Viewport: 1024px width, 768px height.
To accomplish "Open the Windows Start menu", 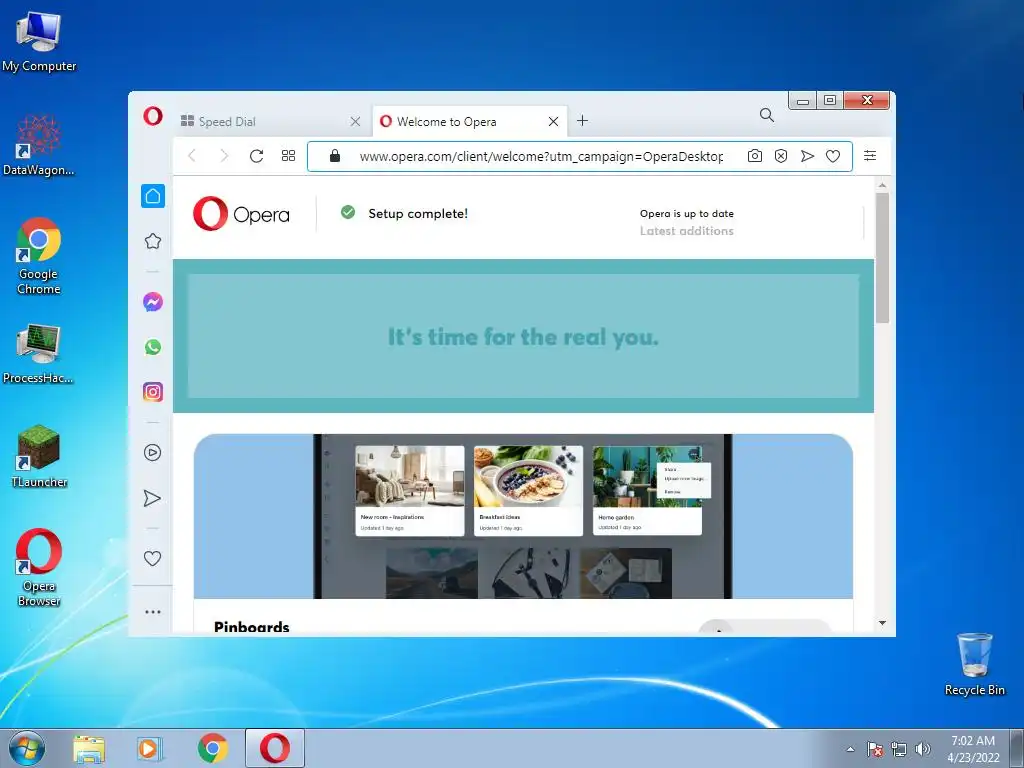I will [x=26, y=748].
